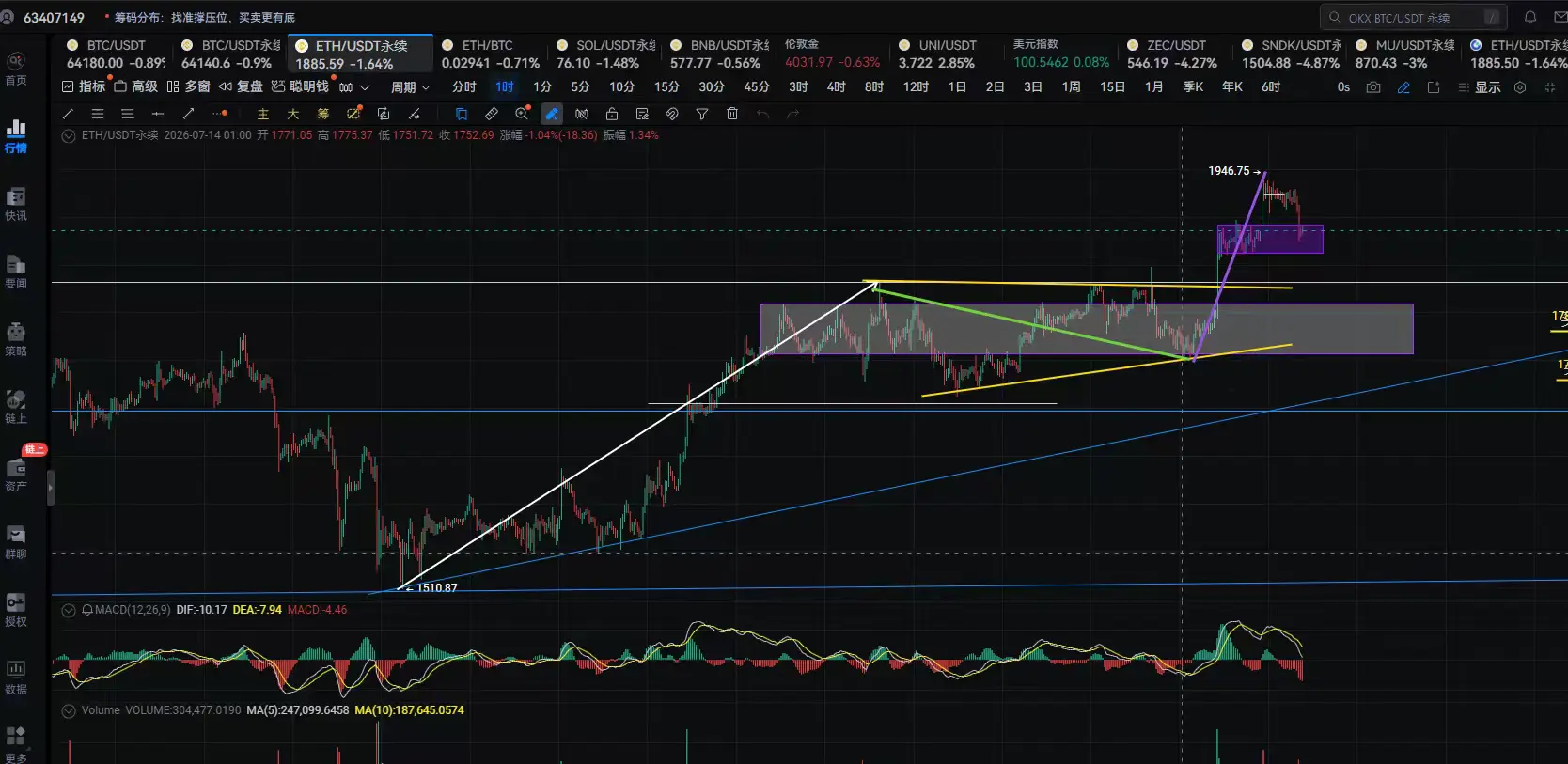The height and width of the screenshot is (764, 1568).
Task: Toggle the blue pencil drawing mode
Action: (1403, 87)
